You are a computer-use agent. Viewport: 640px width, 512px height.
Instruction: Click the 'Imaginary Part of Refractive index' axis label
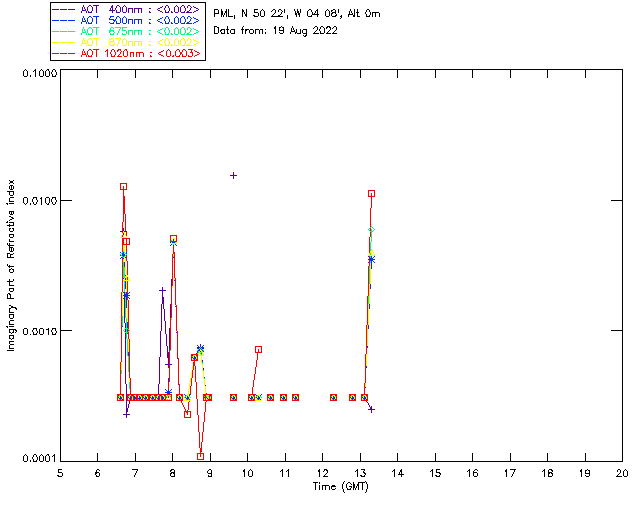(x=11, y=265)
